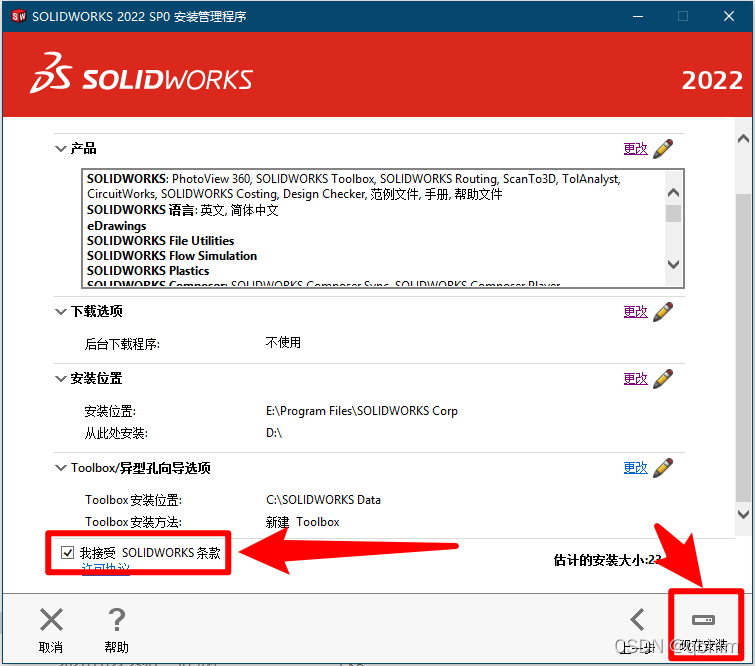Click the 新建 Toolbox install method value
This screenshot has width=755, height=666.
pos(302,522)
